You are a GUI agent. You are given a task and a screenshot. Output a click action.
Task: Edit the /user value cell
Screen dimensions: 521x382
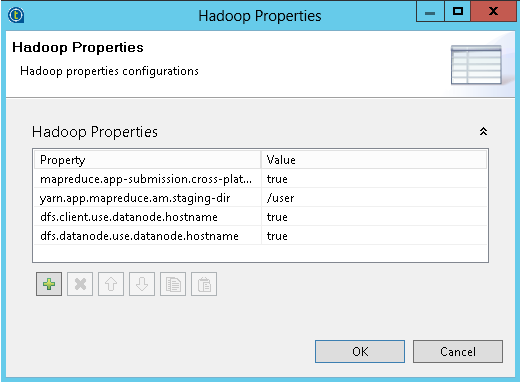(374, 198)
